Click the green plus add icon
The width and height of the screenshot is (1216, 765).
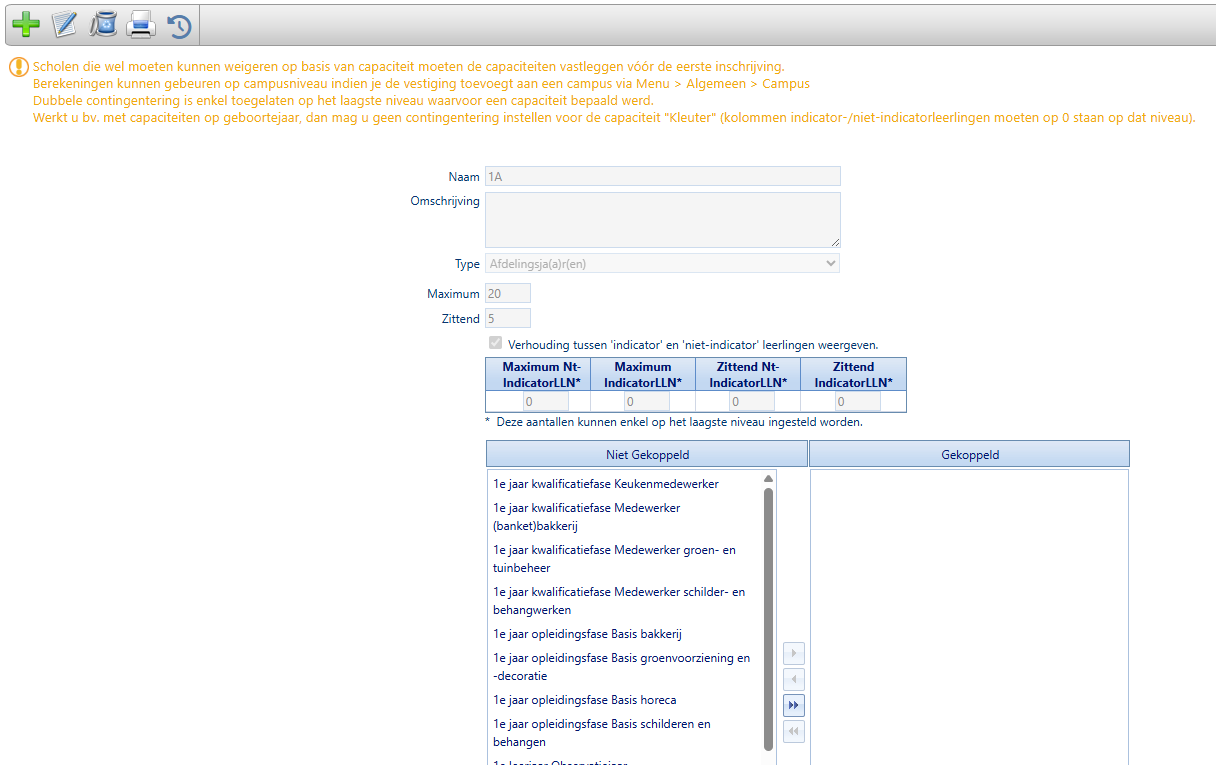27,25
